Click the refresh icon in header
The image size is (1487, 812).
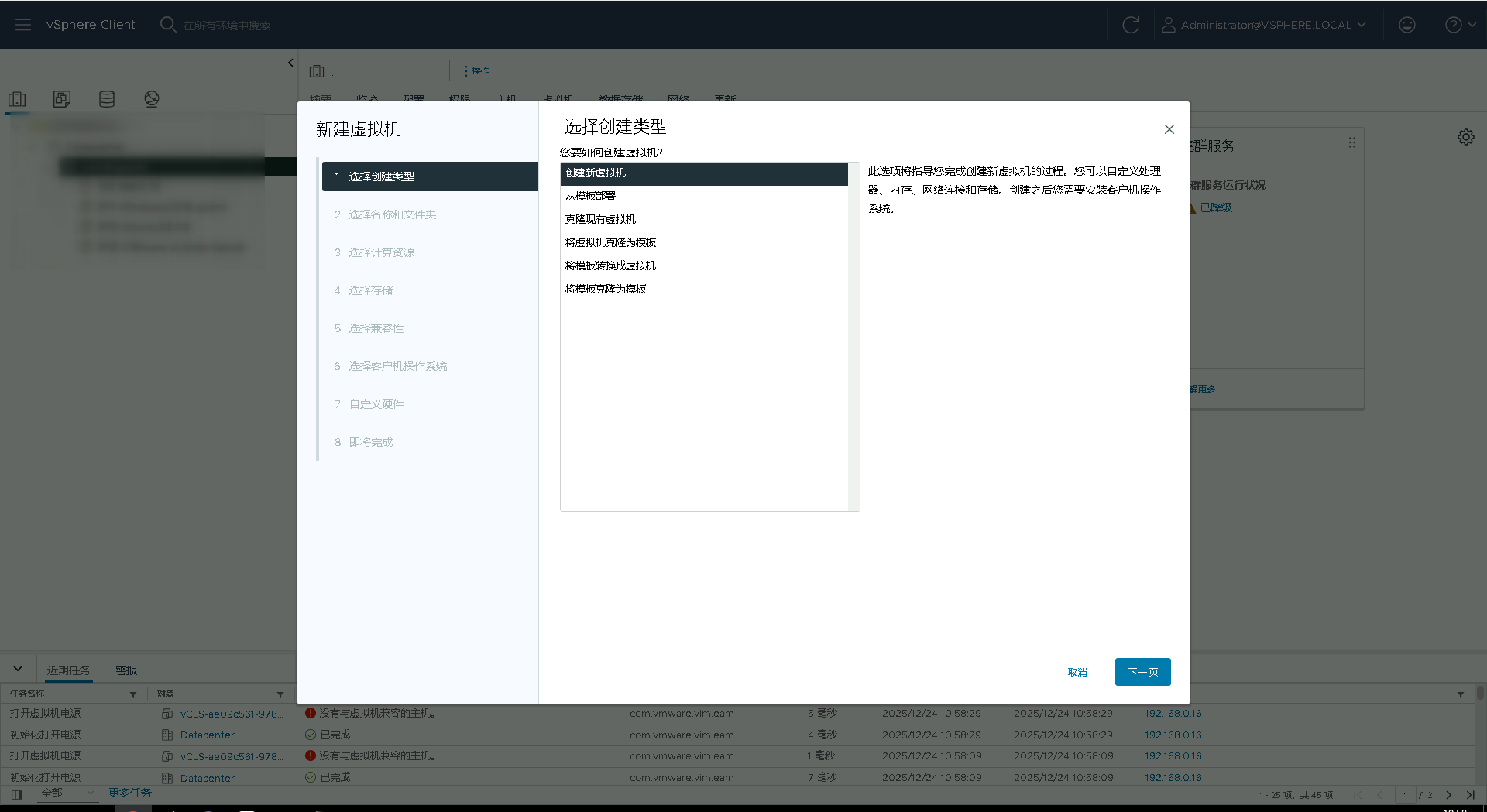point(1131,25)
